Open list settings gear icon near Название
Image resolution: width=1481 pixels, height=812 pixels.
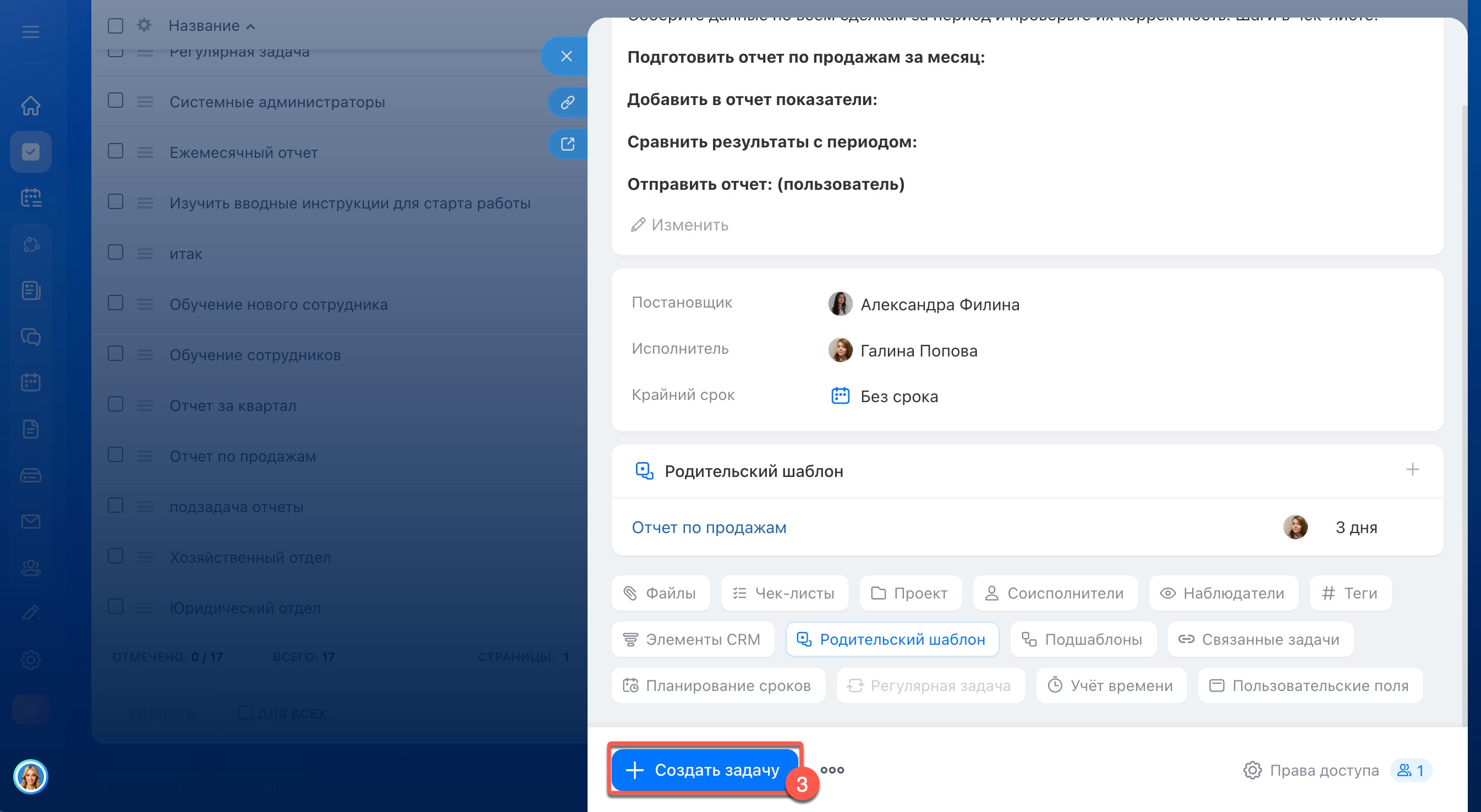[x=144, y=25]
